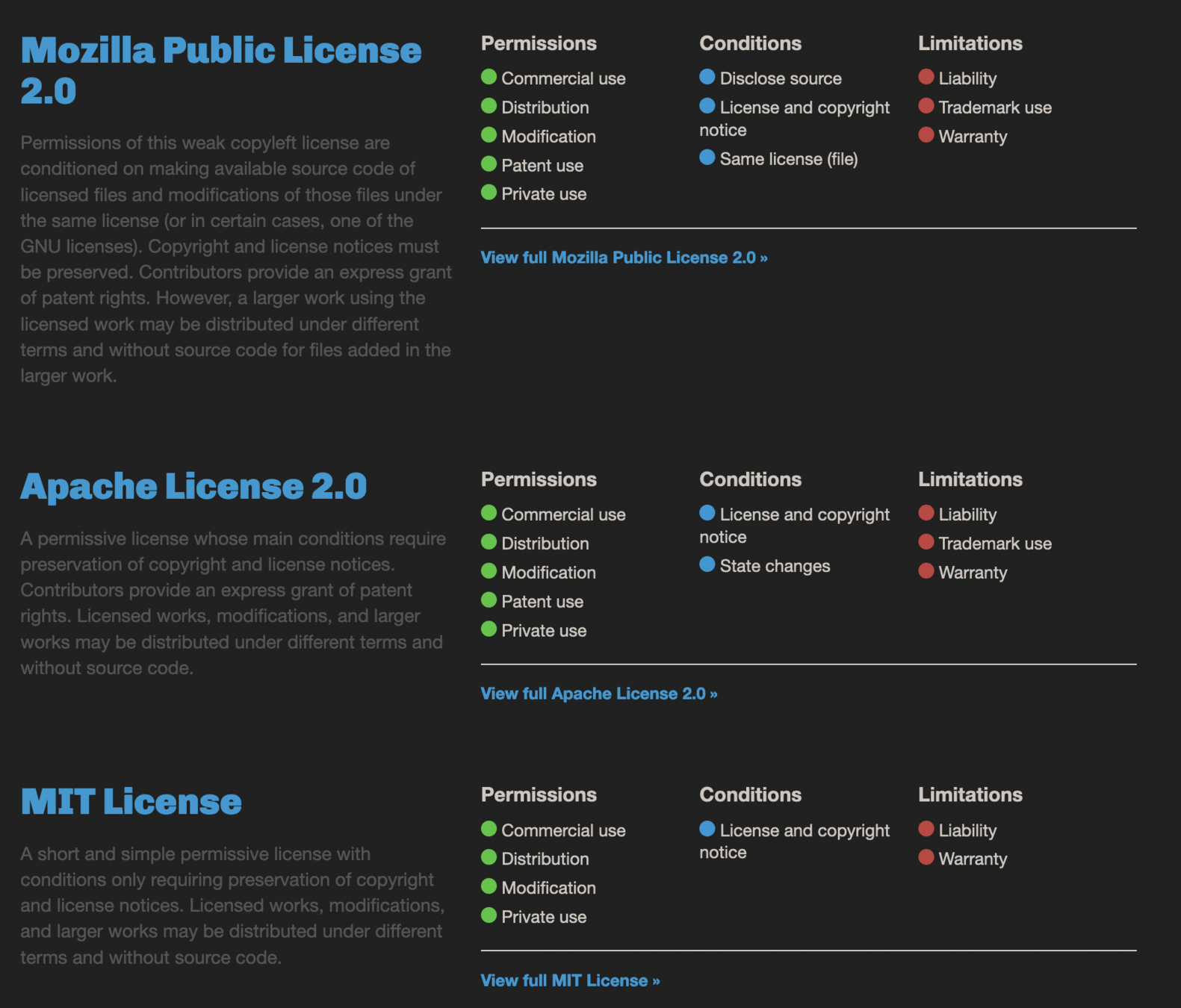Click the Permissions heading in Mozilla section
Screen dimensions: 1181x1008
(539, 43)
